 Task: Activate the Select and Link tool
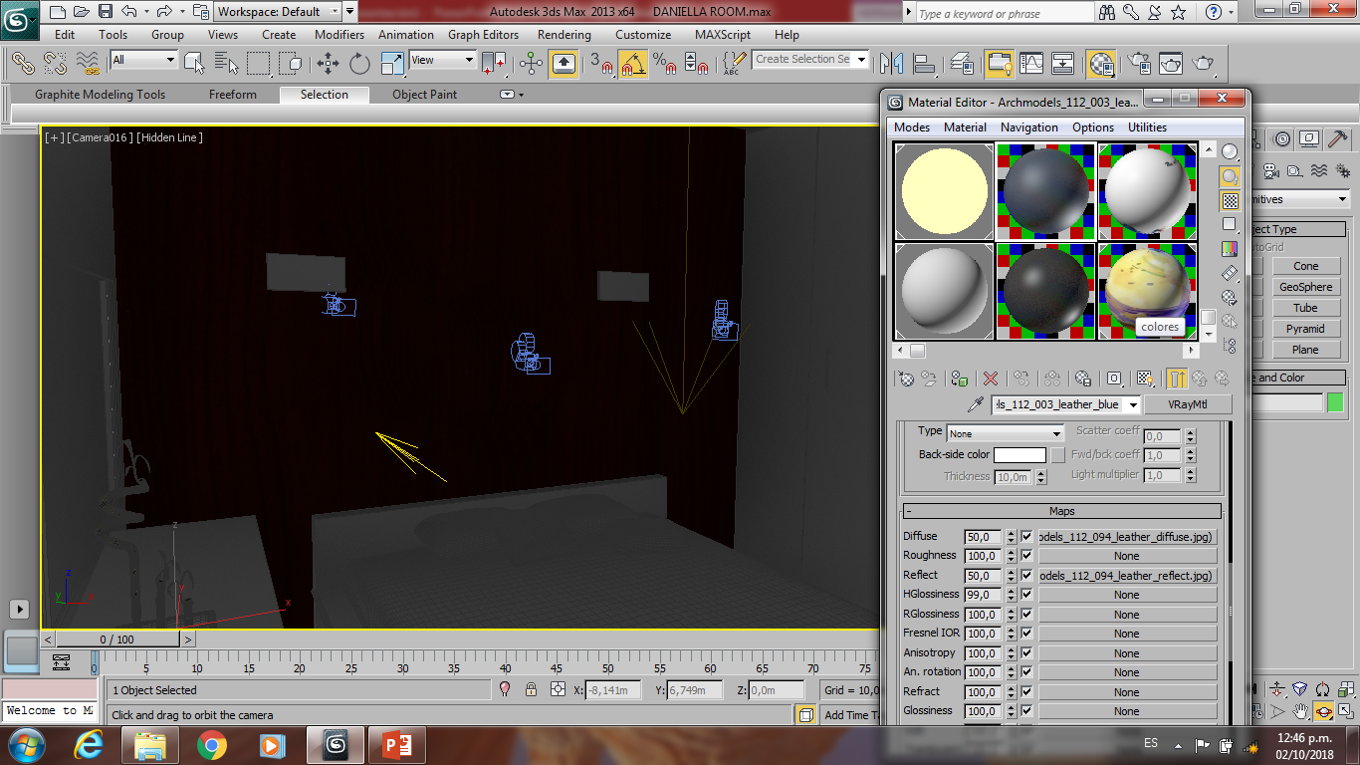23,63
